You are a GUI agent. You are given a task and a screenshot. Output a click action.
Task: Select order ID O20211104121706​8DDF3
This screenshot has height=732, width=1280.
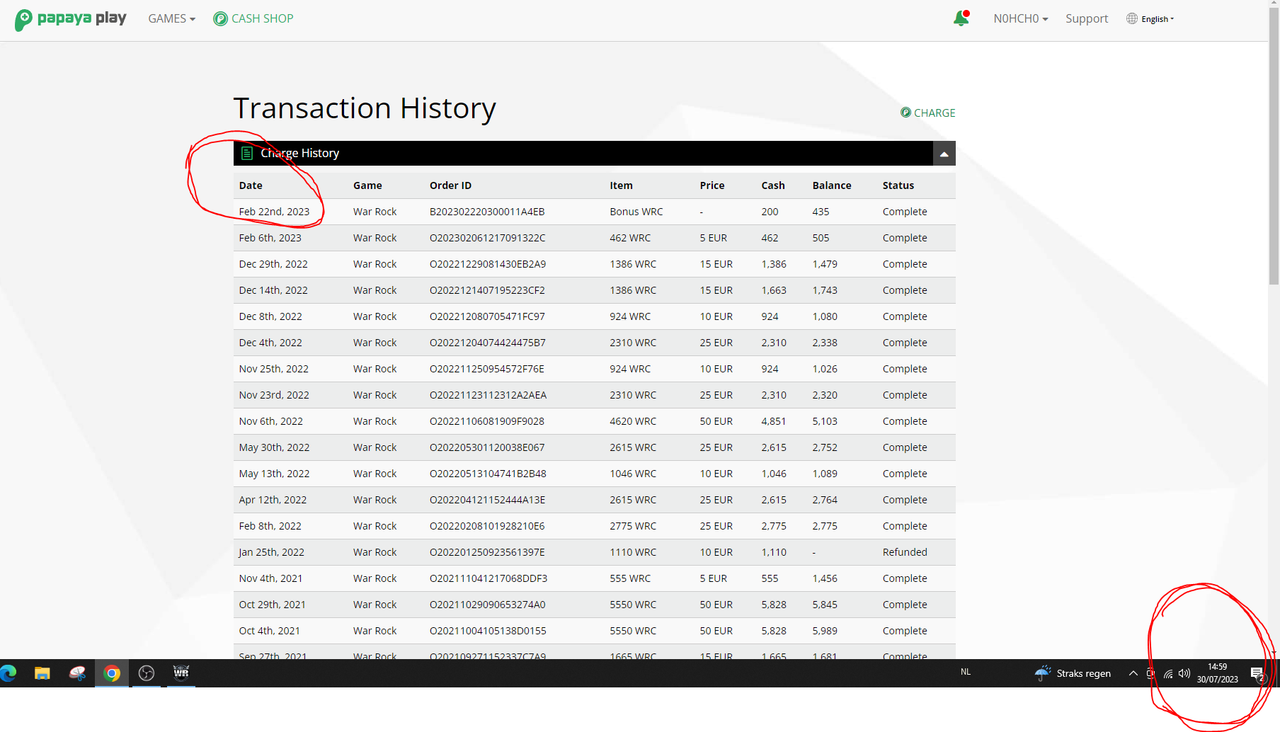coord(489,578)
